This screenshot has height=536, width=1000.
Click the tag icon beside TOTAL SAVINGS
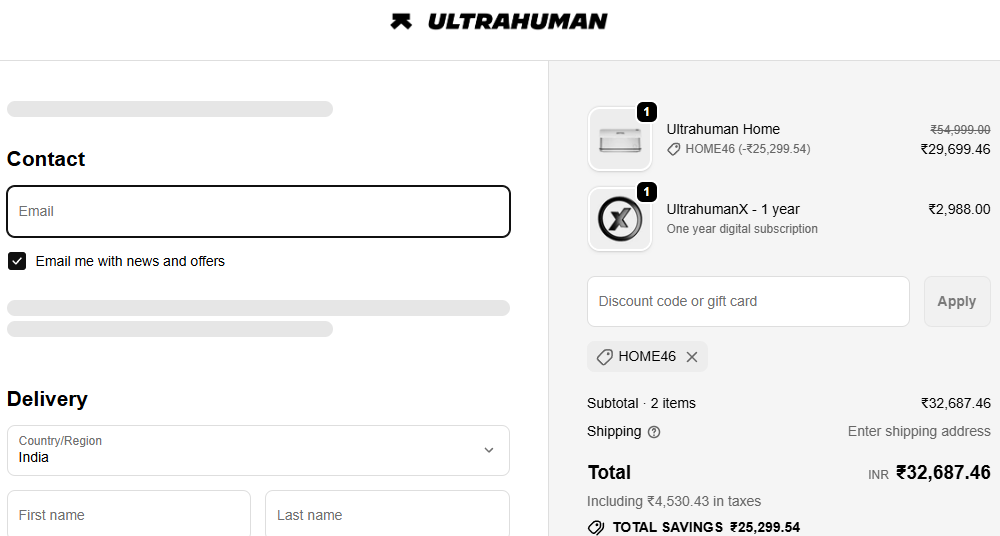click(x=596, y=527)
